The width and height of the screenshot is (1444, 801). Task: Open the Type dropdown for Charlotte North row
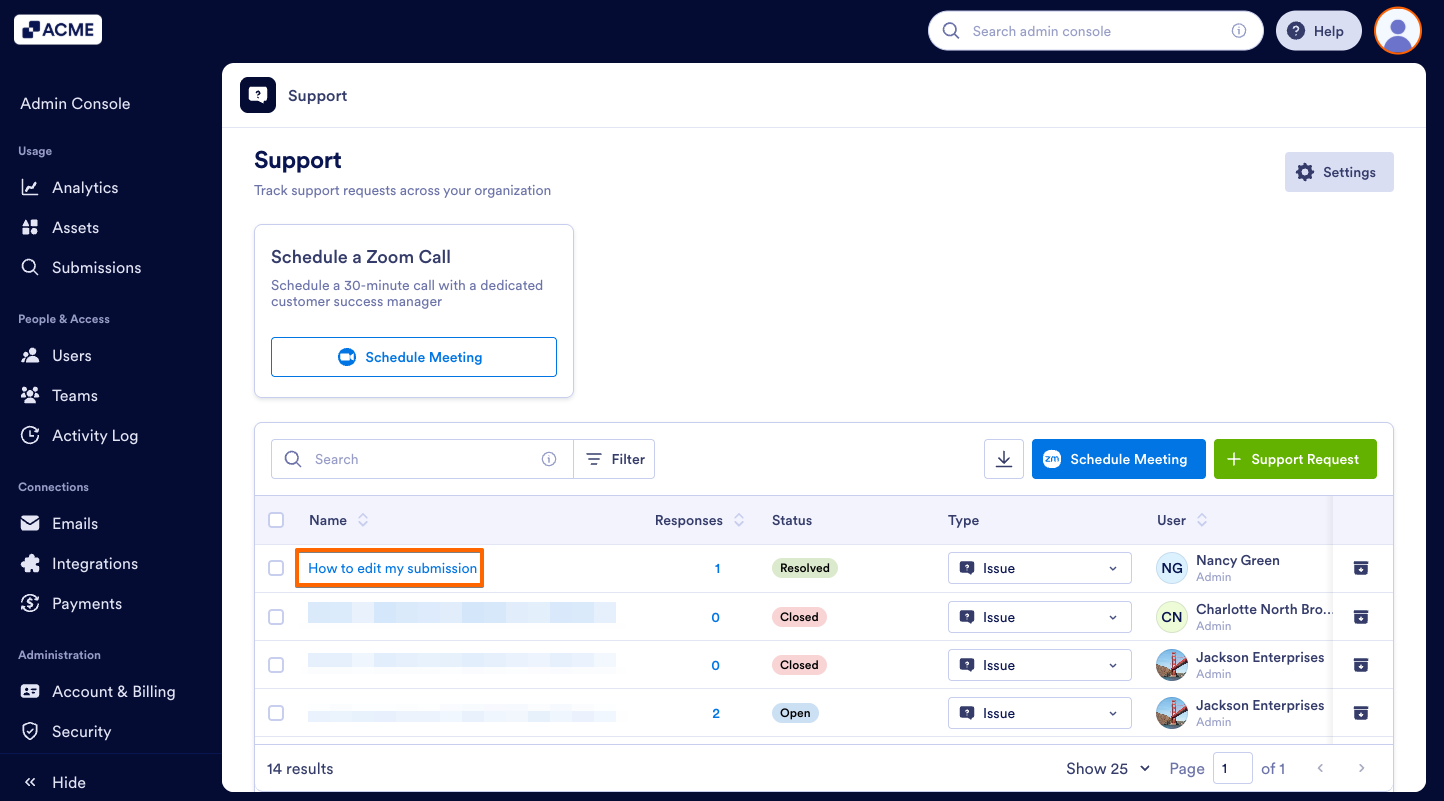point(1040,617)
